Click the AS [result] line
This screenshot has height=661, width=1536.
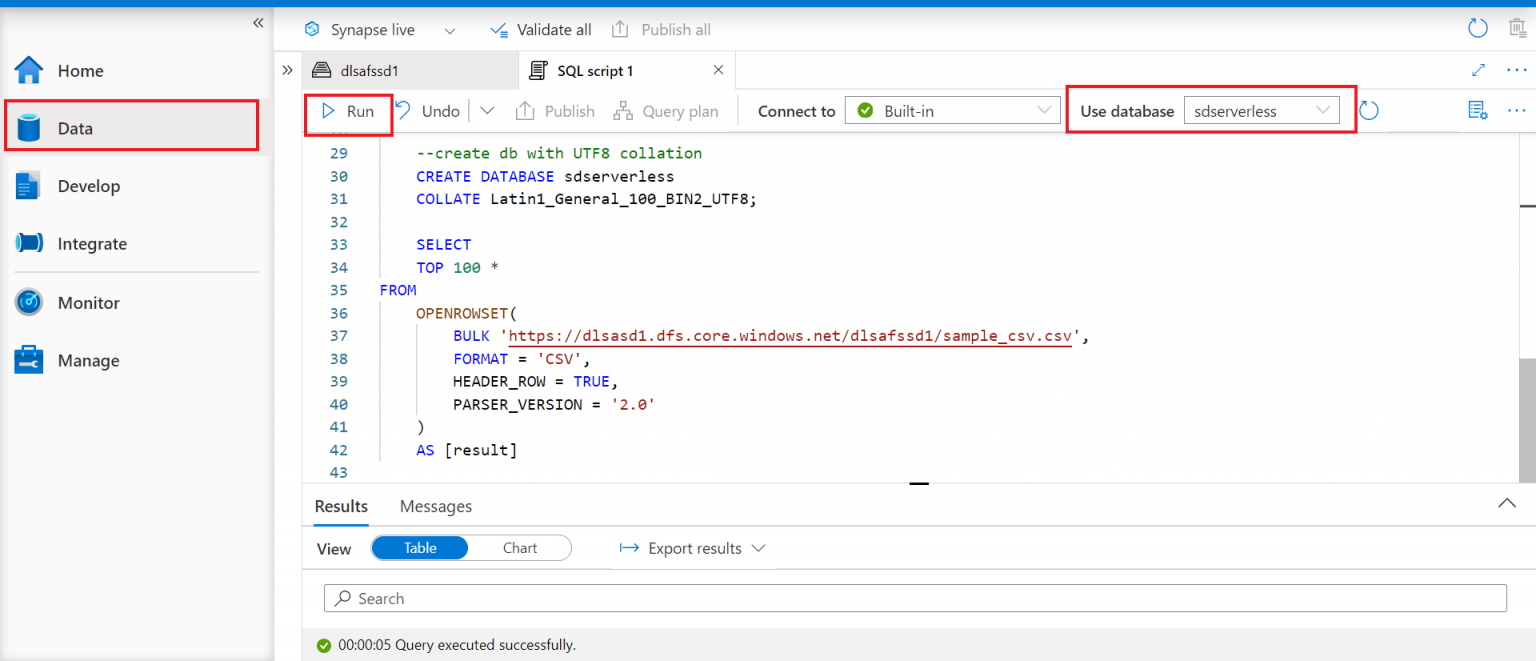click(467, 450)
